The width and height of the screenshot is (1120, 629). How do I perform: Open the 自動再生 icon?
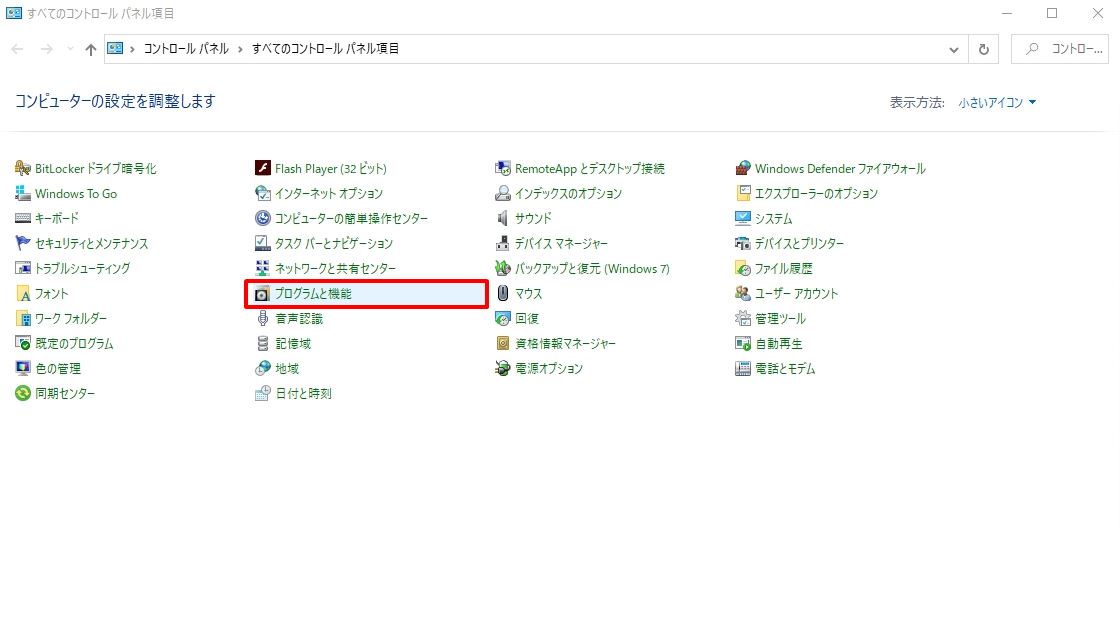tap(743, 343)
